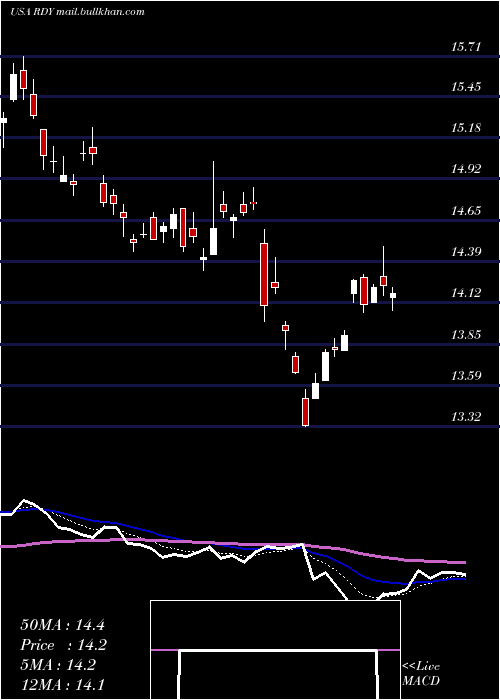500x700 pixels.
Task: Click the 14.12 price axis label
Action: [x=467, y=293]
